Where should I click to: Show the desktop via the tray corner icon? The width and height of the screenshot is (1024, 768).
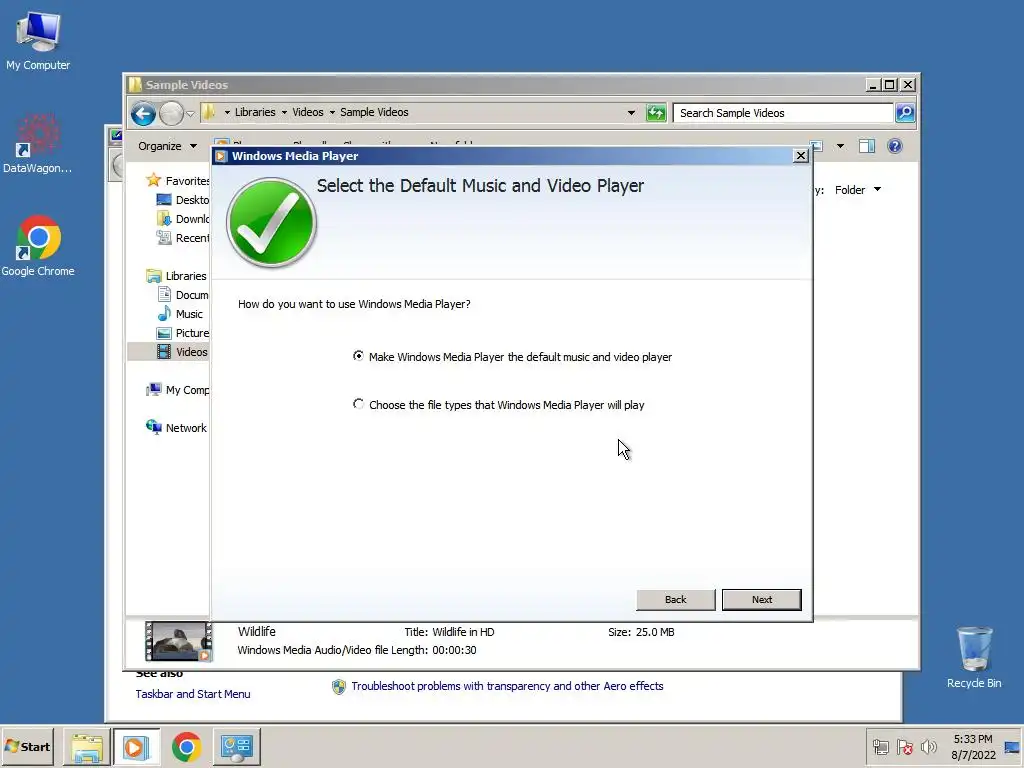click(1012, 747)
